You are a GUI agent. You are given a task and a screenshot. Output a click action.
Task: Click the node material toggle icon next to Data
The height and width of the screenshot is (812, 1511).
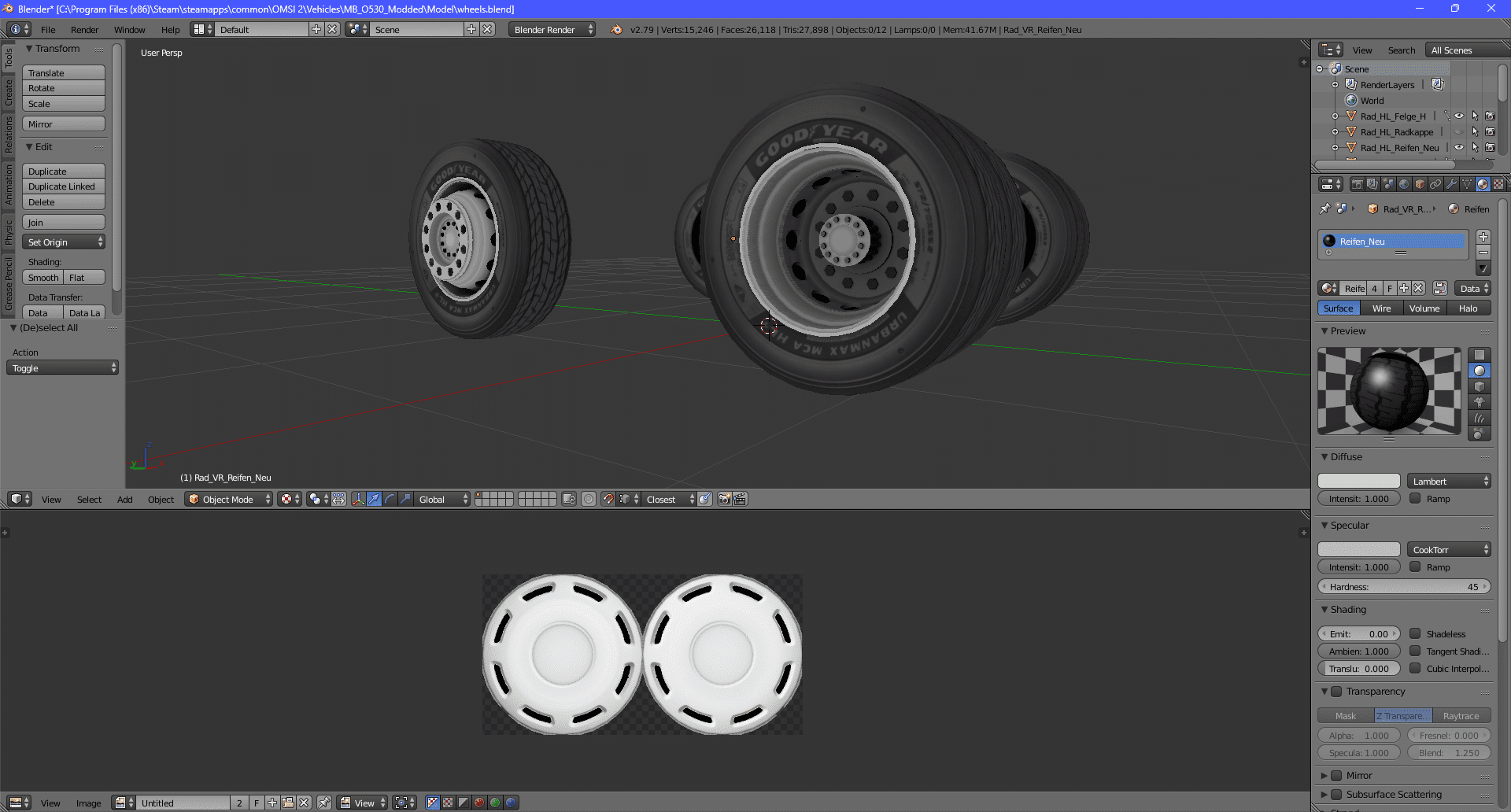pyautogui.click(x=1440, y=289)
